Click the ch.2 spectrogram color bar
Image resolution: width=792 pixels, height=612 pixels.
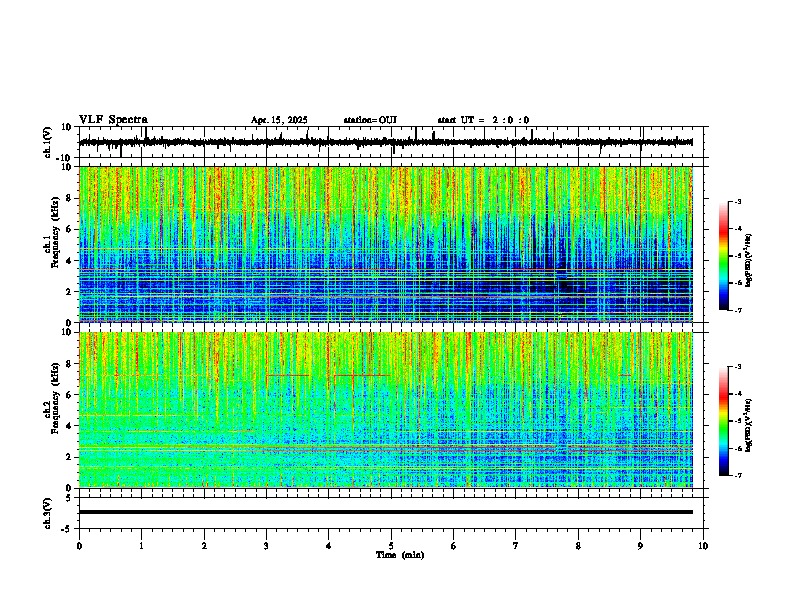click(724, 421)
